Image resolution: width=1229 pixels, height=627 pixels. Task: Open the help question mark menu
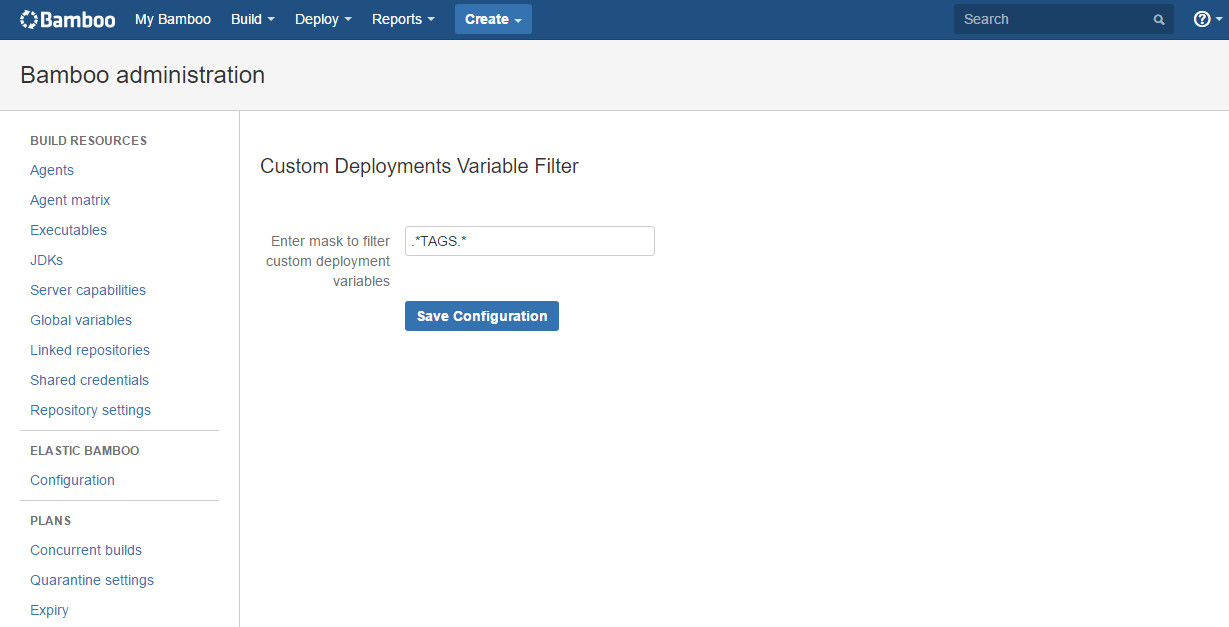click(x=1202, y=19)
